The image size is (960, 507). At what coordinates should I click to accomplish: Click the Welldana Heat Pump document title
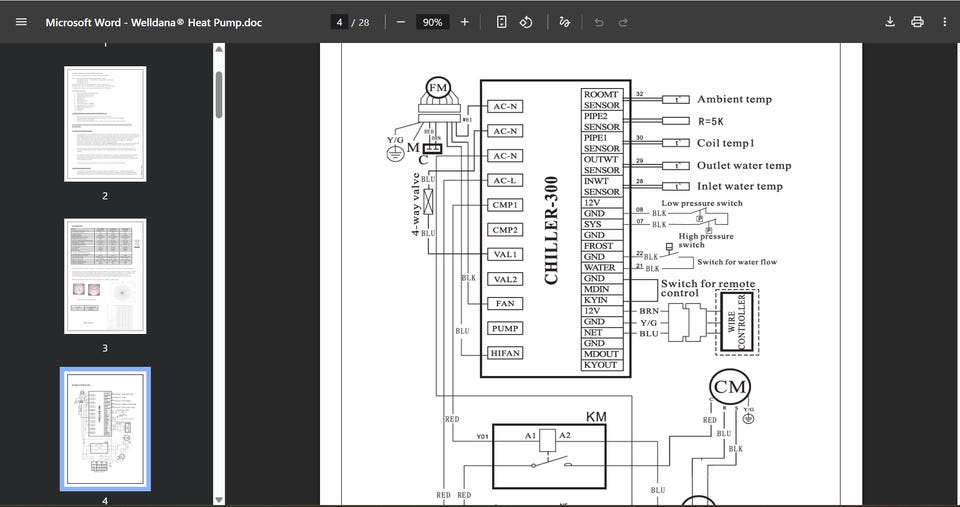[153, 22]
